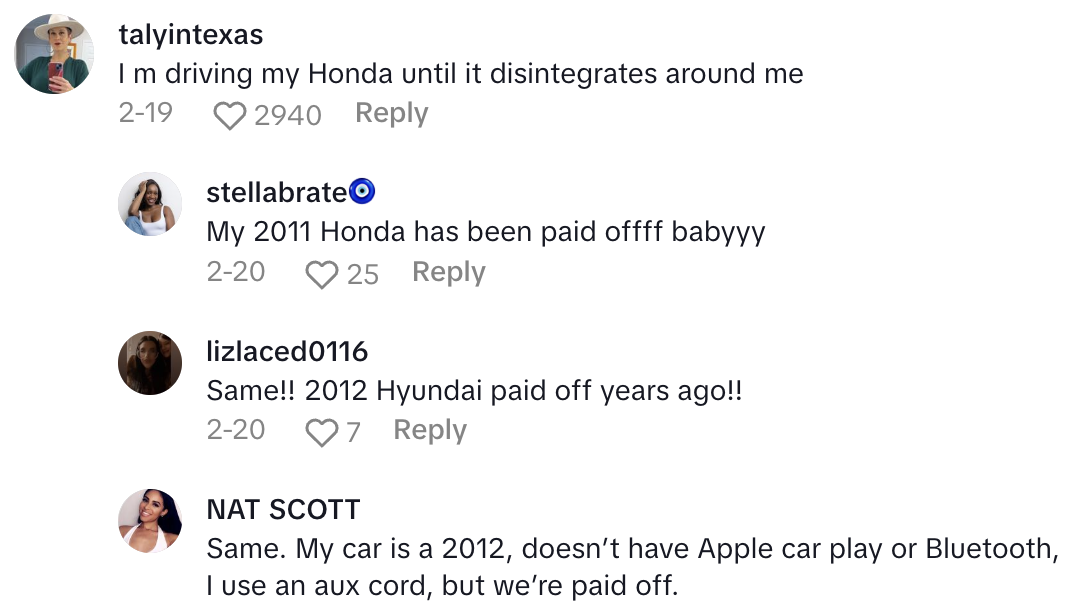Visit talyintexas username link
This screenshot has height=608, width=1088.
click(190, 35)
